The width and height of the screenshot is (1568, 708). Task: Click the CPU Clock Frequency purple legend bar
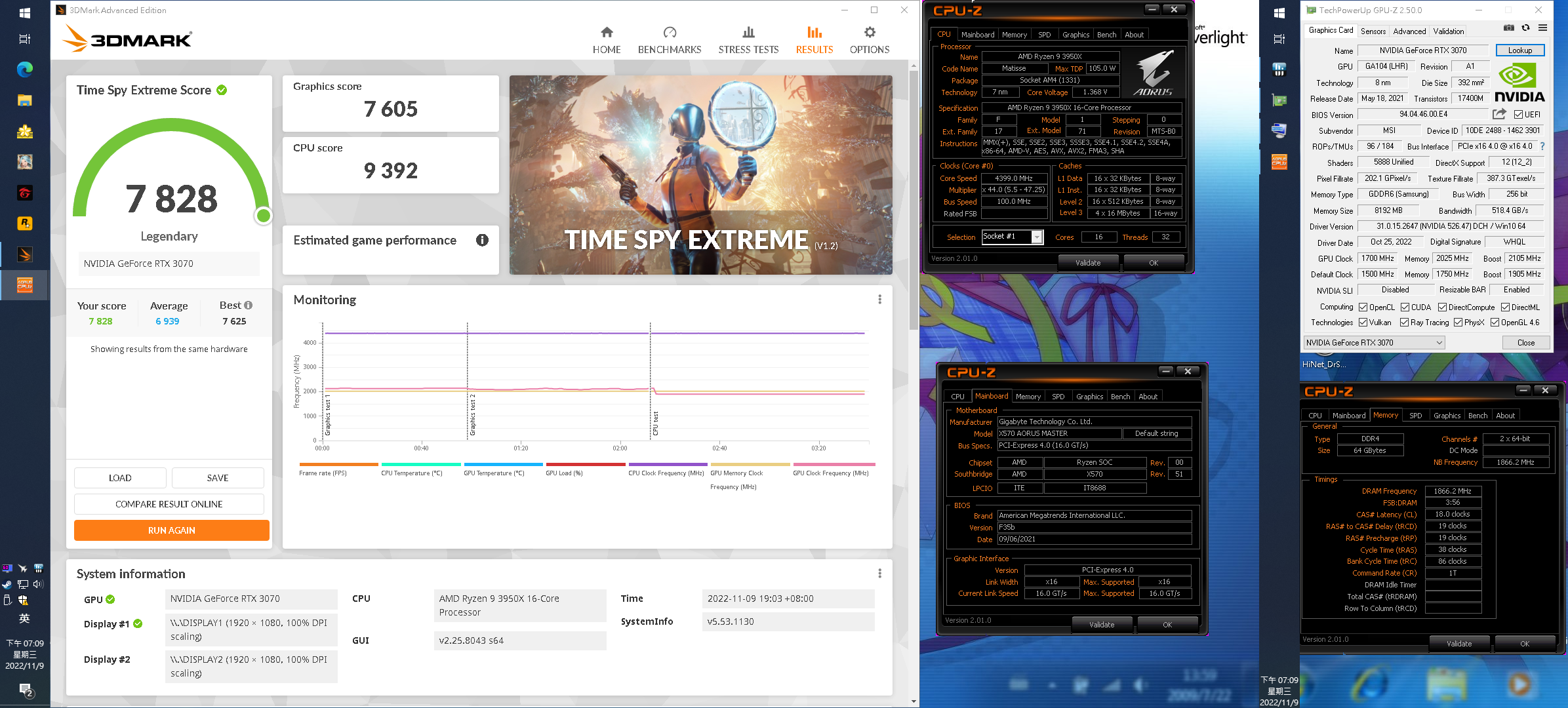pyautogui.click(x=668, y=465)
